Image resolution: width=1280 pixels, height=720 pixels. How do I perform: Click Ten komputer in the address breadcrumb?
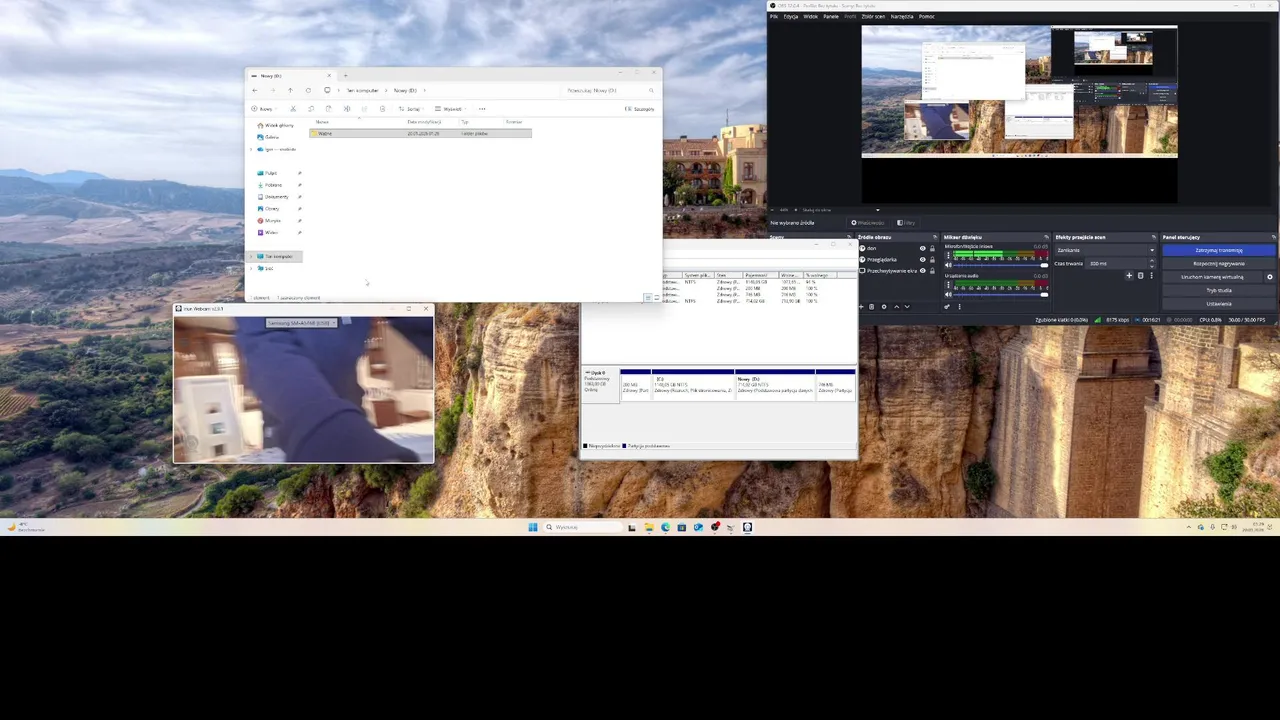(x=362, y=90)
